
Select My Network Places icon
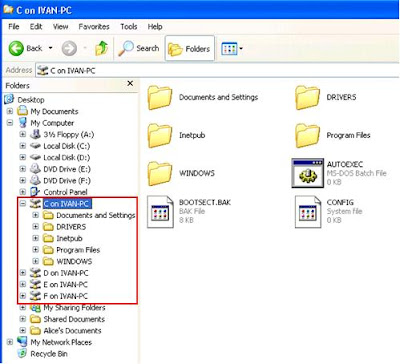(x=22, y=342)
